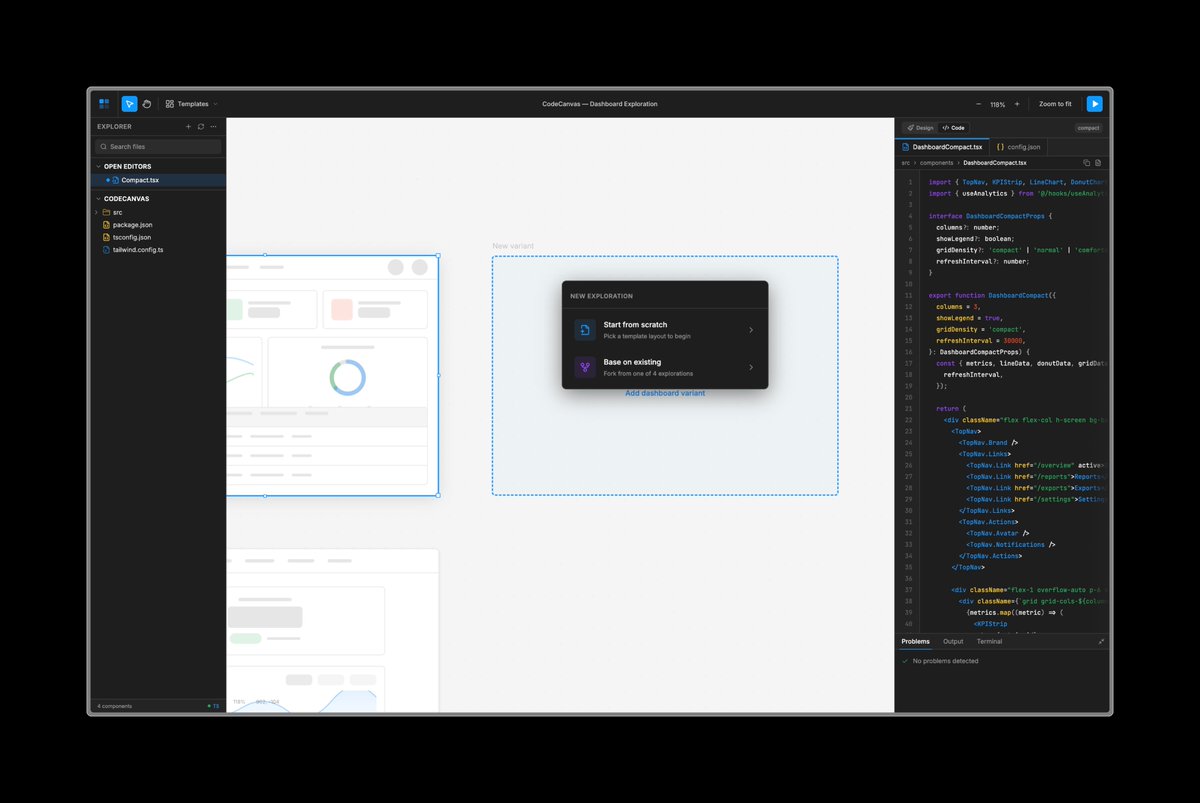Screen dimensions: 1200x803
Task: Refresh the Explorer file list
Action: click(x=201, y=126)
